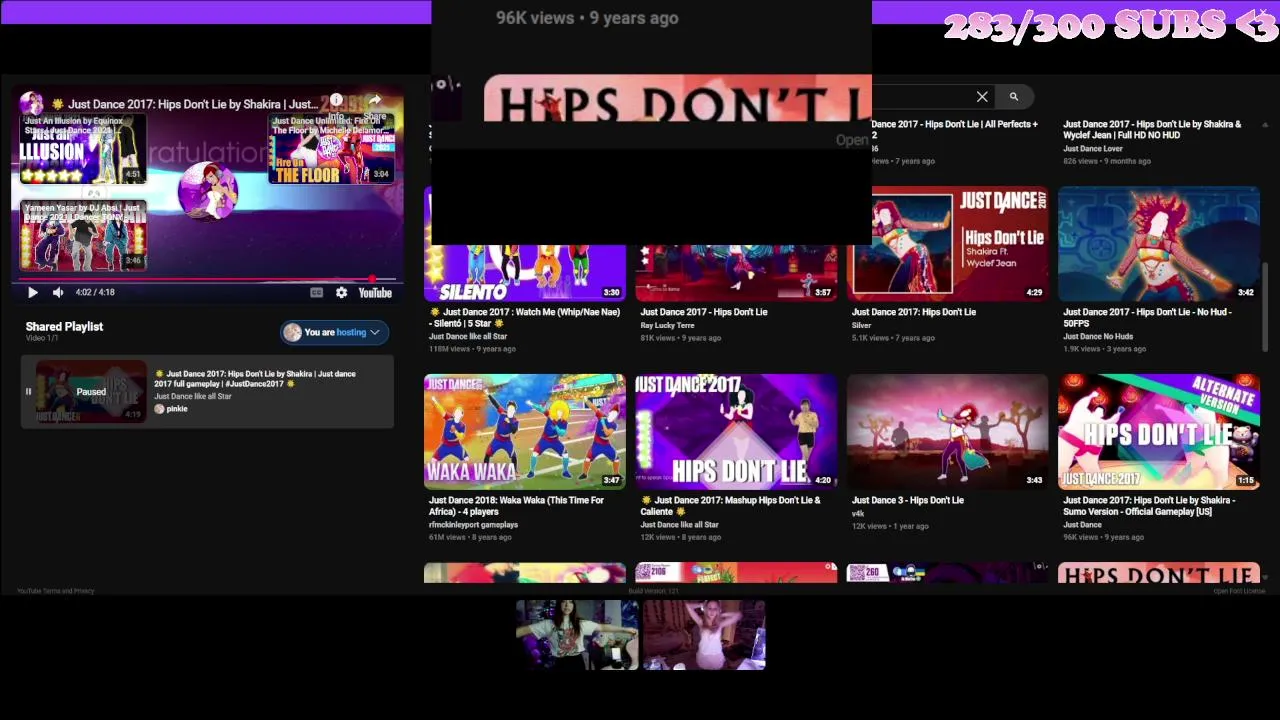This screenshot has width=1280, height=720.
Task: Click the Video 1/1 counter text
Action: pyautogui.click(x=41, y=339)
